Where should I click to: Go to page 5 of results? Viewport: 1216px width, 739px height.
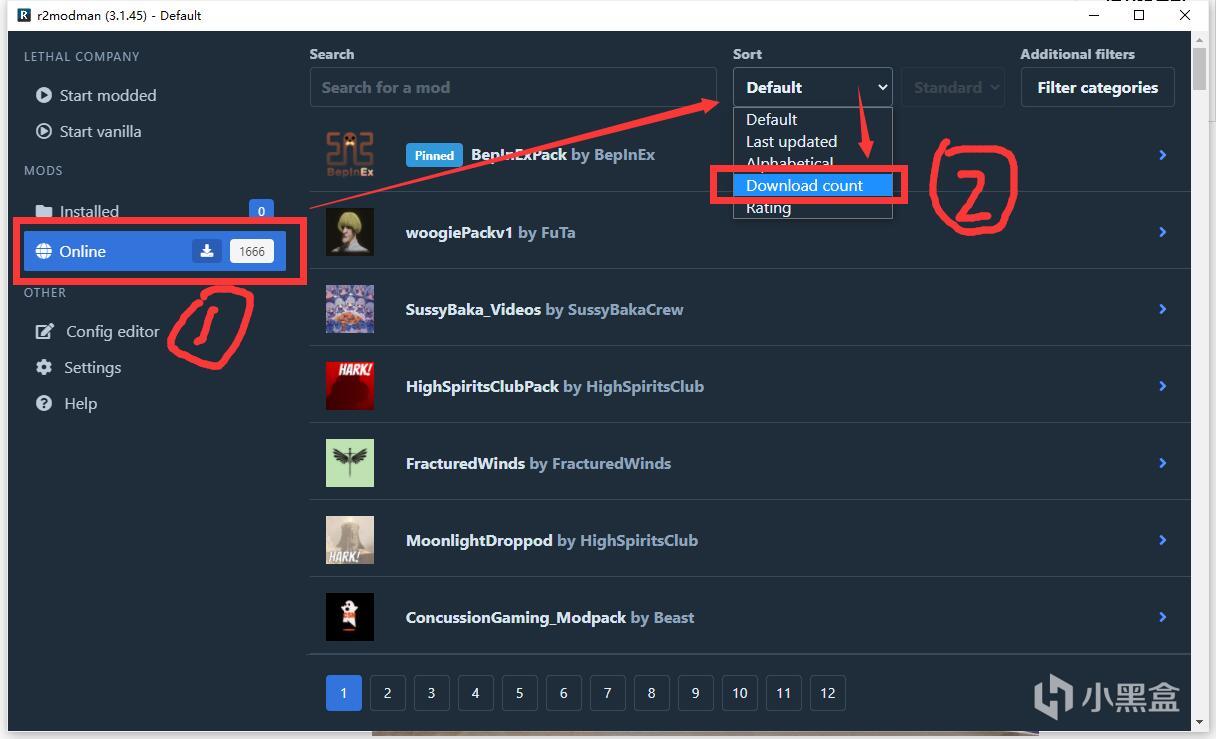tap(519, 692)
